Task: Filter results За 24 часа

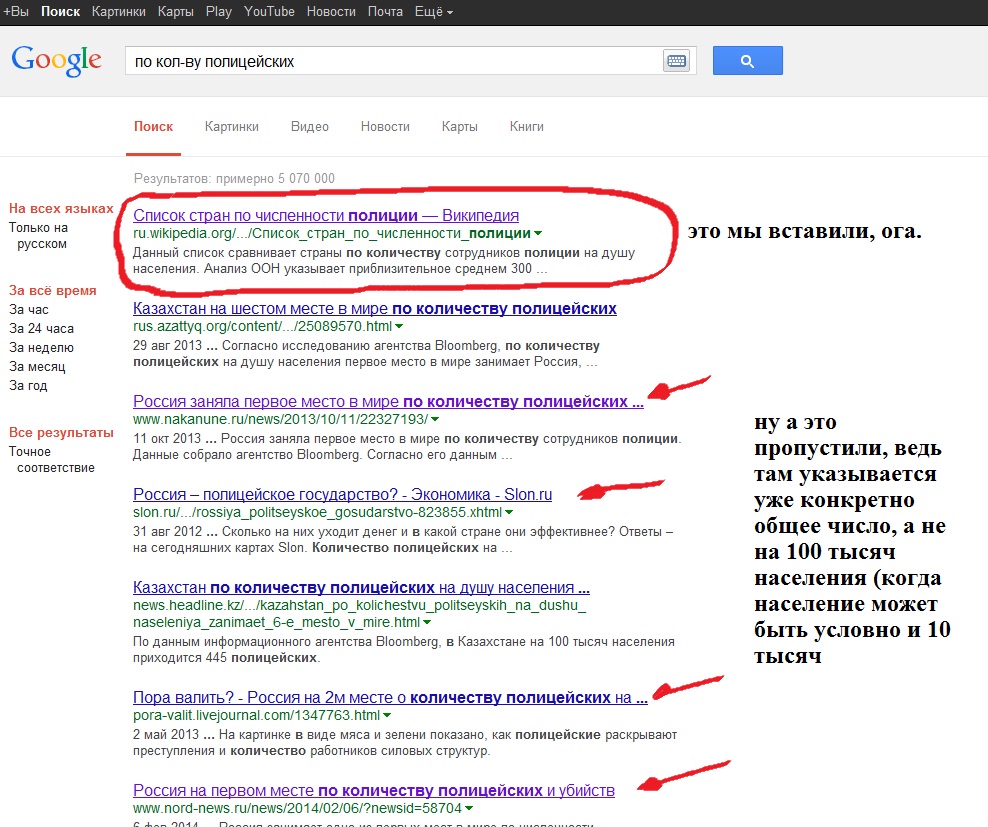Action: pos(41,328)
